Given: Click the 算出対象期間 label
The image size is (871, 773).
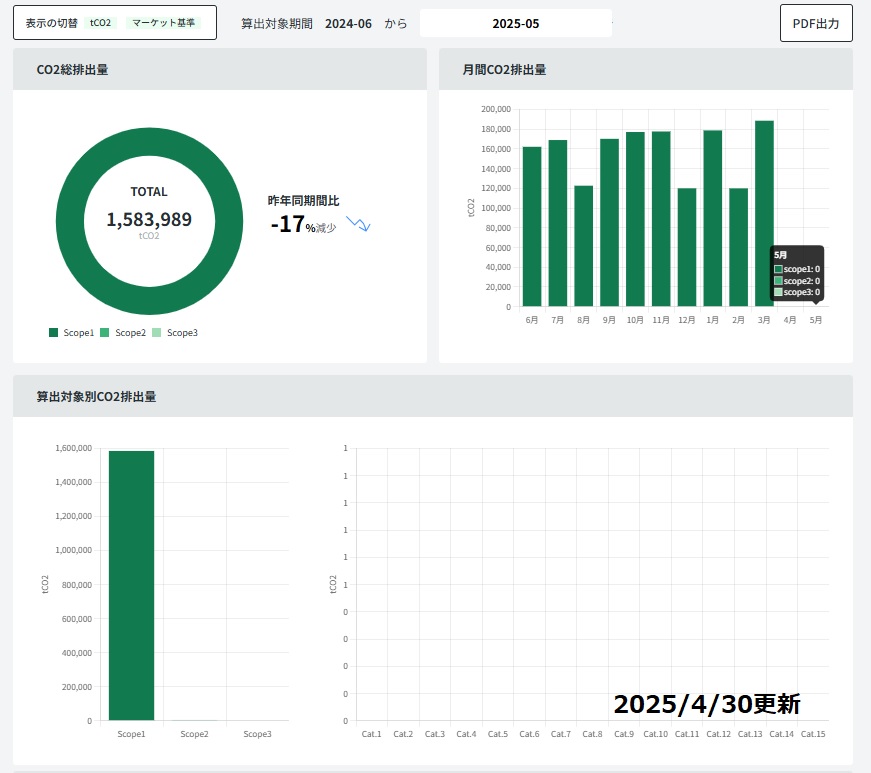Looking at the screenshot, I should tap(277, 24).
